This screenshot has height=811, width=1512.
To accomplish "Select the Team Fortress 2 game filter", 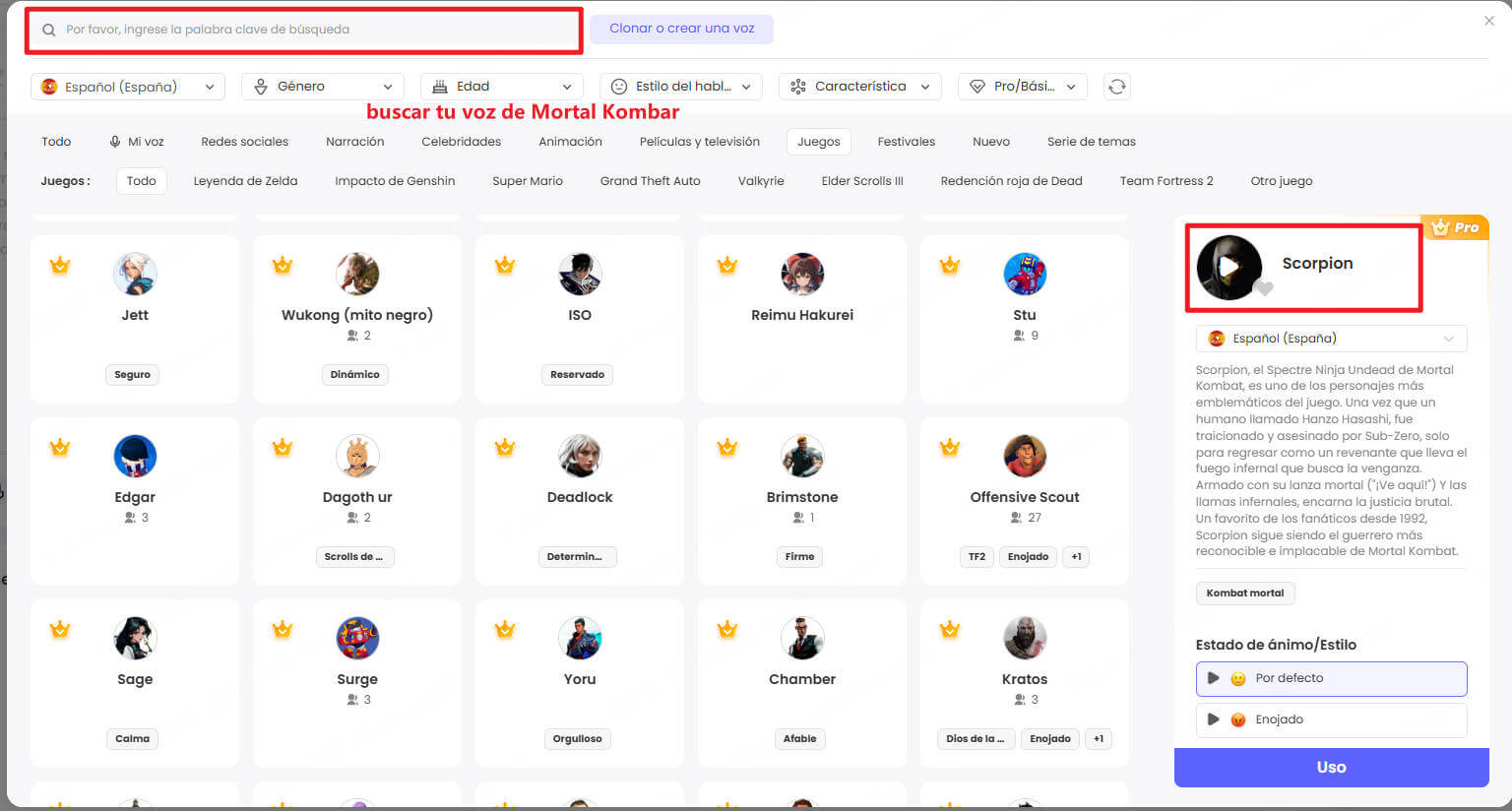I will coord(1165,181).
